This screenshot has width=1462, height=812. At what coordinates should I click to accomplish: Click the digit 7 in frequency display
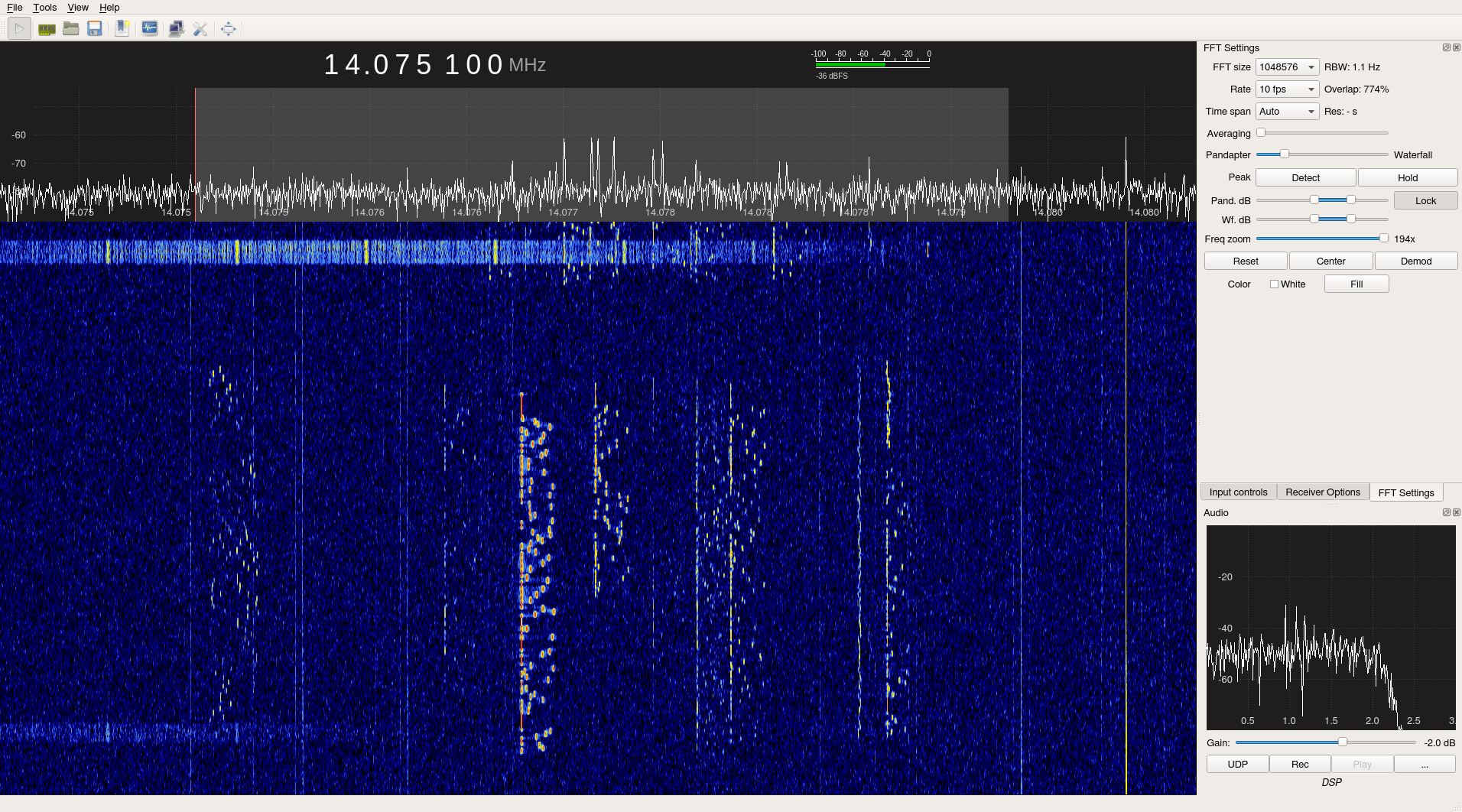tap(402, 65)
